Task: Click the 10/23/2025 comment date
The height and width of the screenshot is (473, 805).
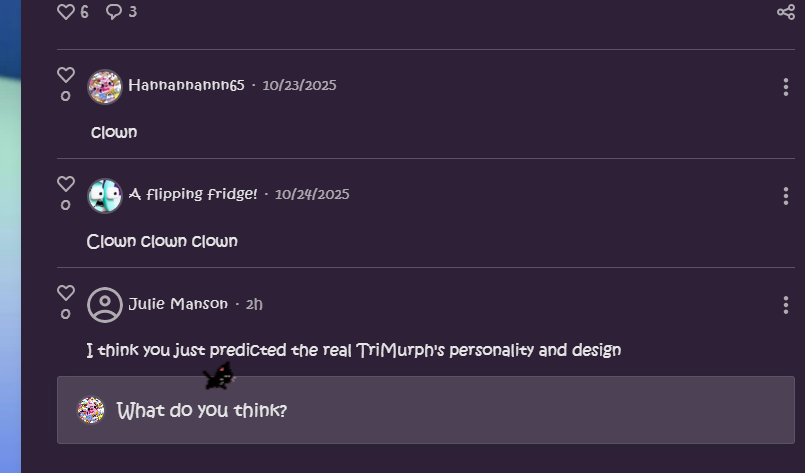Action: [299, 86]
